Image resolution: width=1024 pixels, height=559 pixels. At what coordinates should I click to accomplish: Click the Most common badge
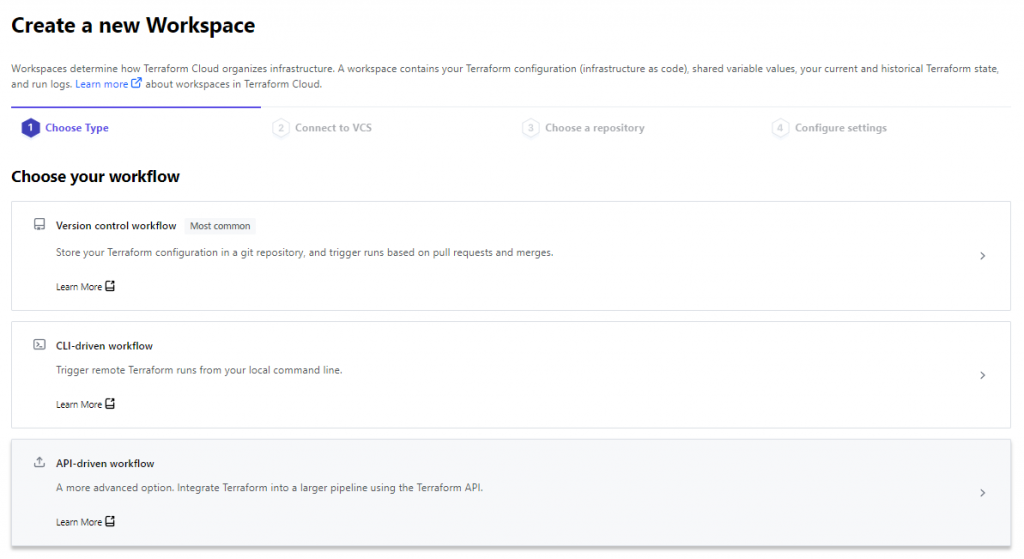(x=220, y=226)
